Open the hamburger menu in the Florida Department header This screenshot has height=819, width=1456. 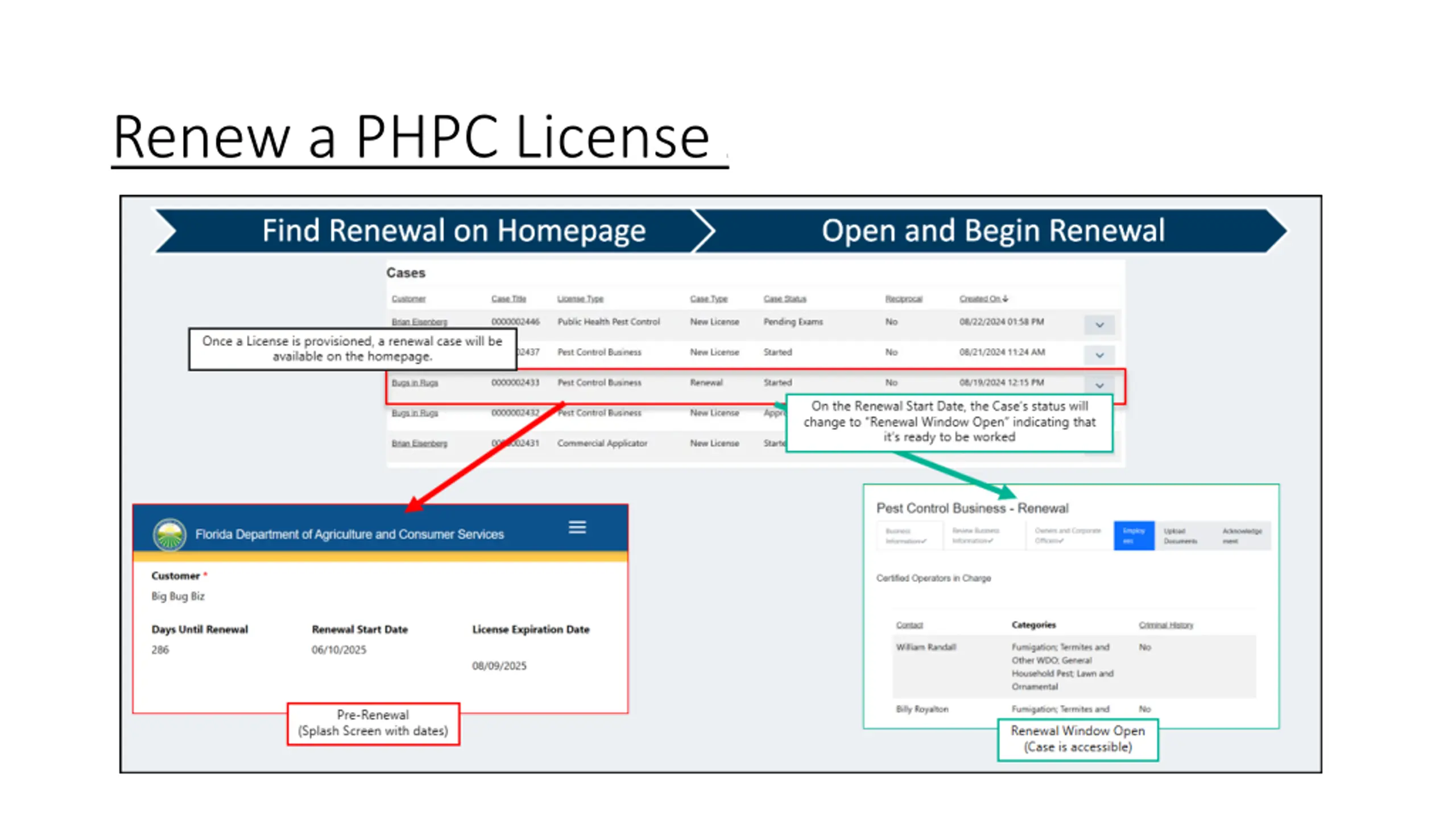[x=577, y=527]
